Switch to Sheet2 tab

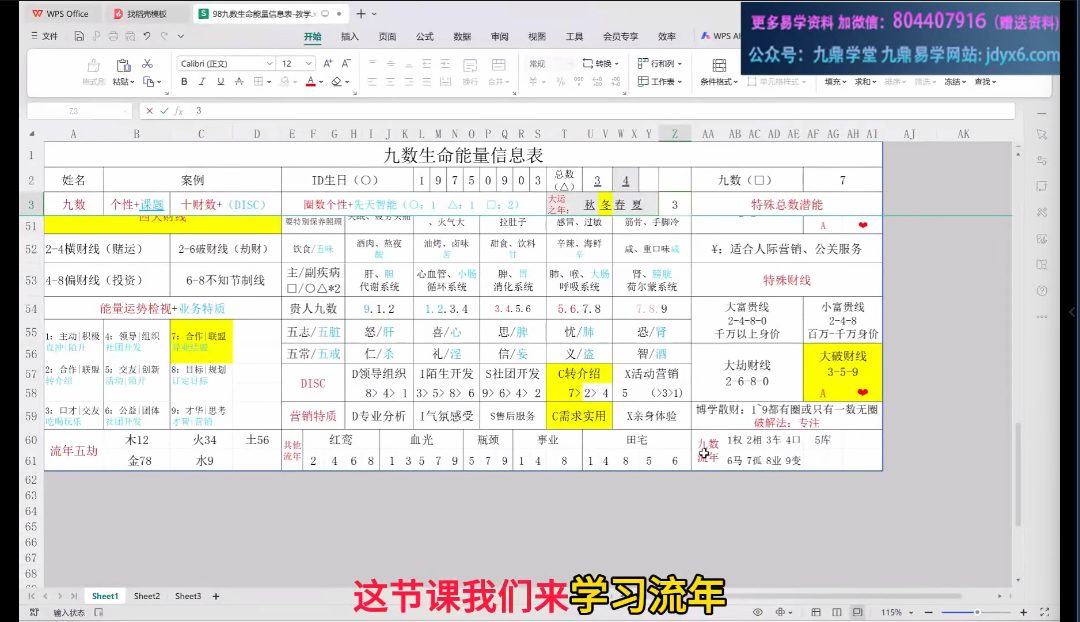pos(147,596)
